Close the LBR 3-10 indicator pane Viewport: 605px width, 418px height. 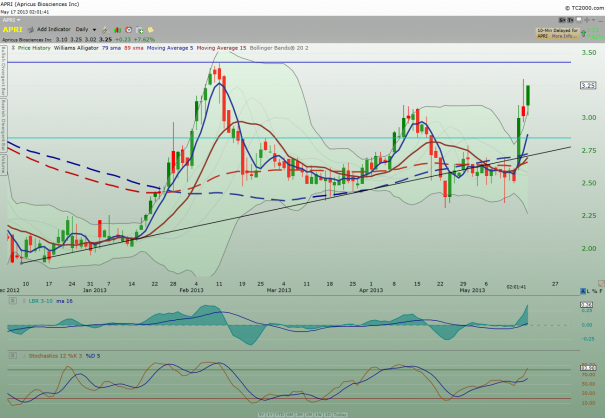(13, 301)
